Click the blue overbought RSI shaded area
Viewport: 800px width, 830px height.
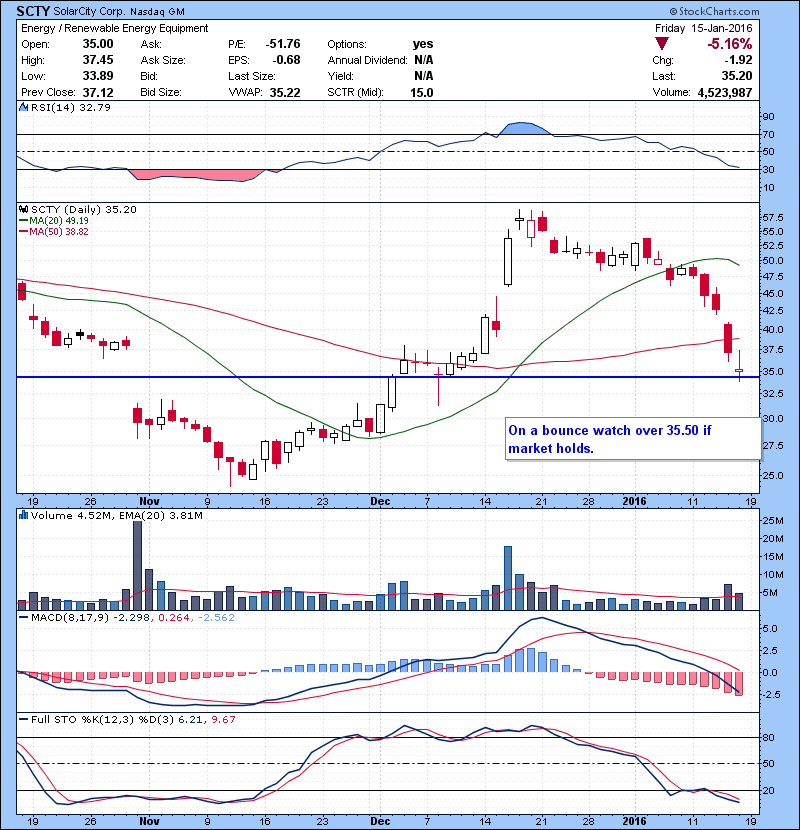525,128
